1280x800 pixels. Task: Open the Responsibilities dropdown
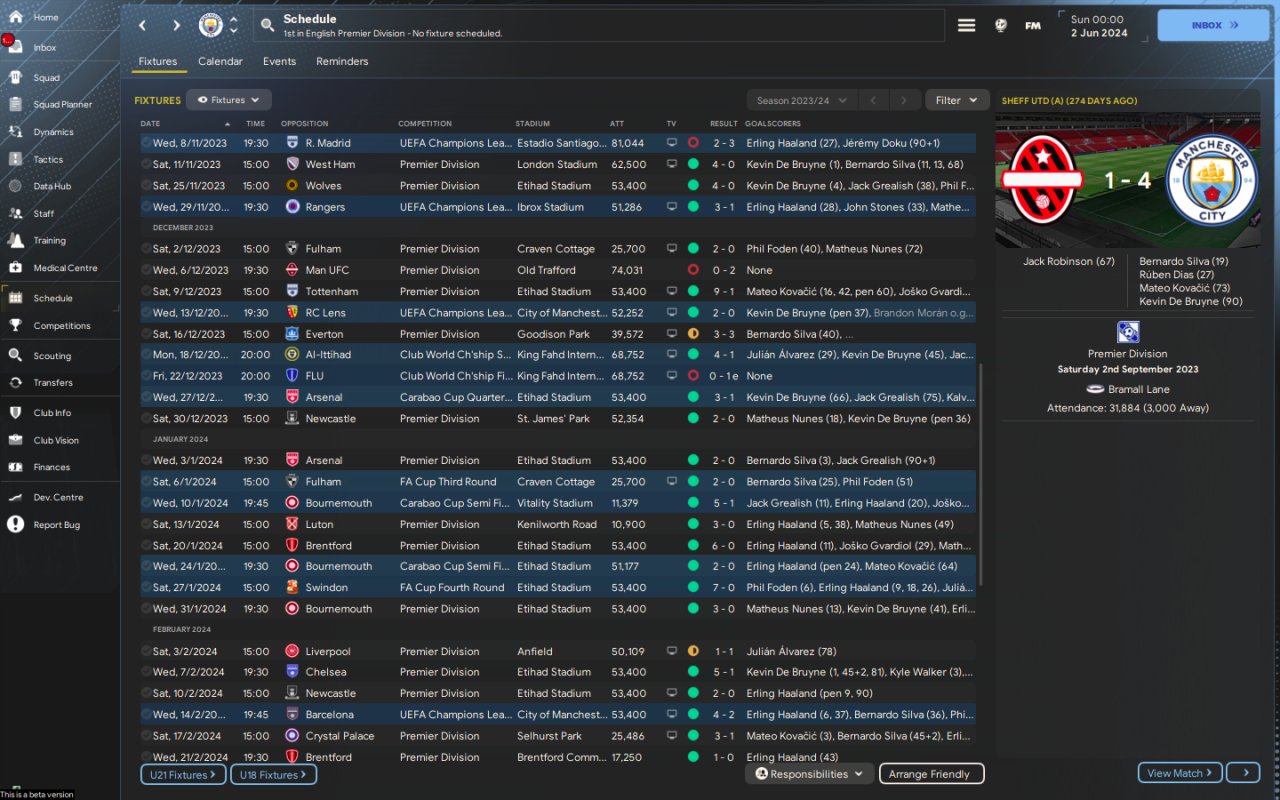(809, 774)
